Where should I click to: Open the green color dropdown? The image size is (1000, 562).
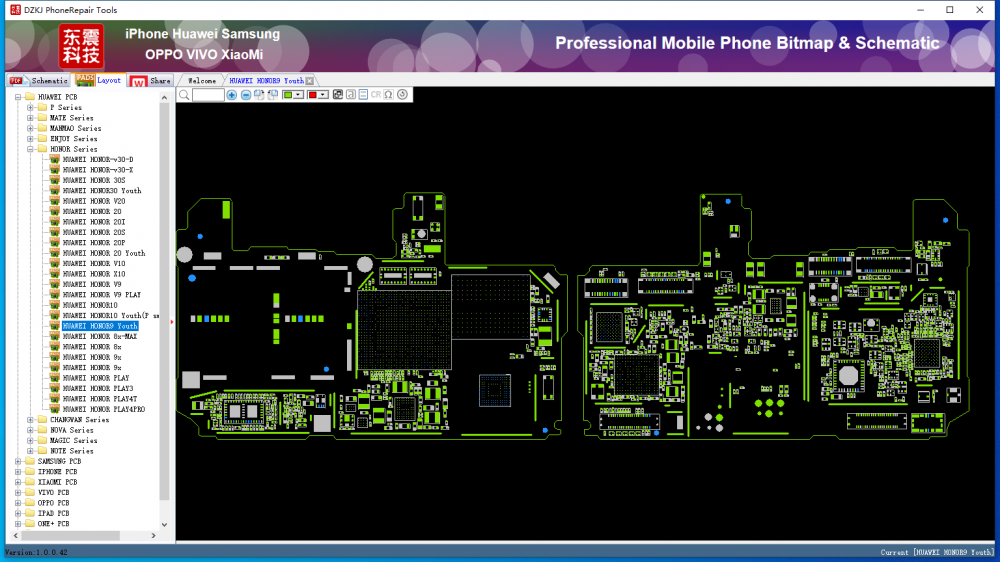(x=298, y=95)
